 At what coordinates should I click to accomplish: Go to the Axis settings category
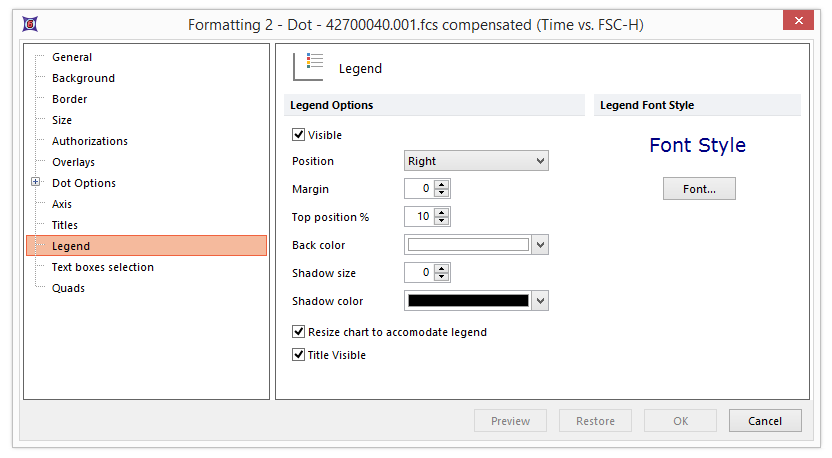62,204
